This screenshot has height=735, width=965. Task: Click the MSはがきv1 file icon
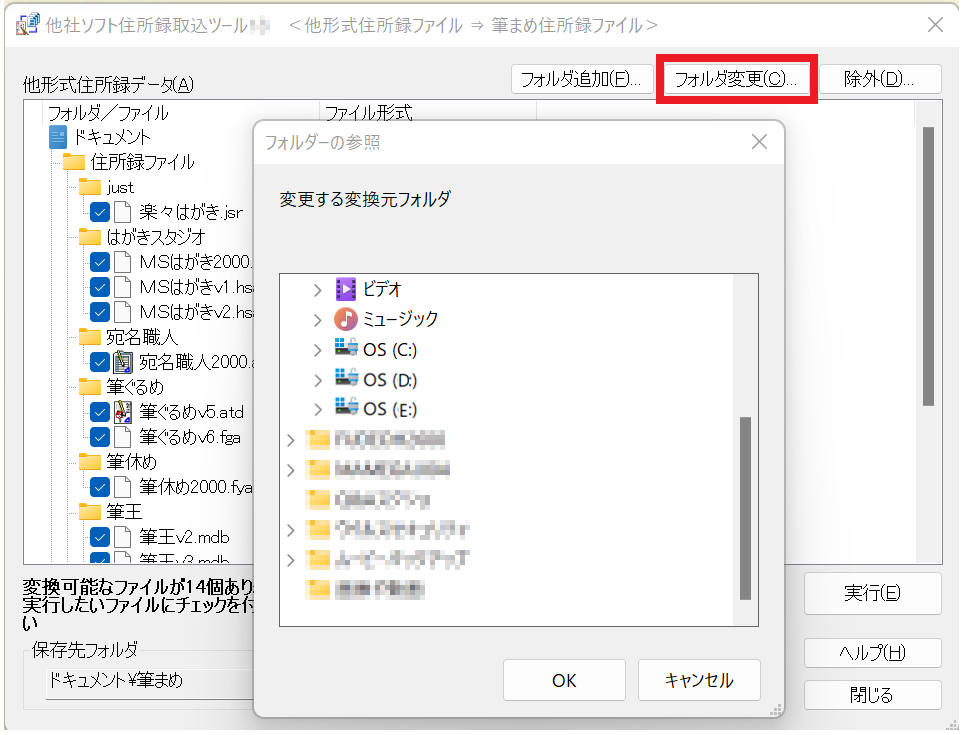click(123, 287)
